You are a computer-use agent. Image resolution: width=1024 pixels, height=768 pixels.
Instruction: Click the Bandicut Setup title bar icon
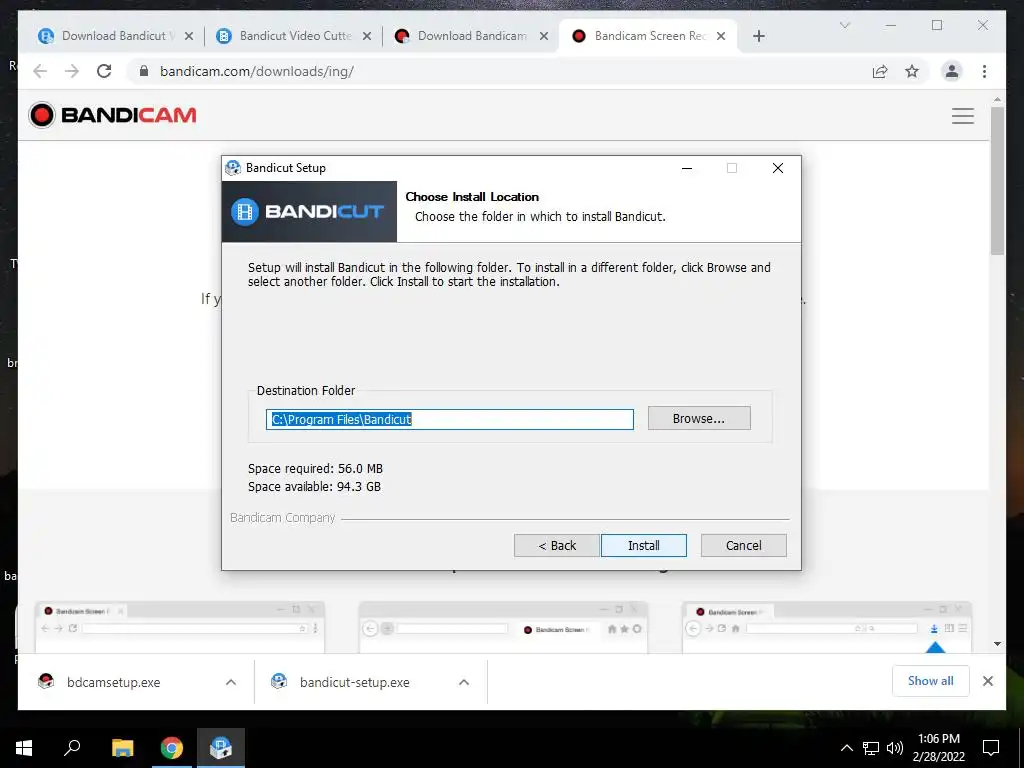tap(233, 168)
